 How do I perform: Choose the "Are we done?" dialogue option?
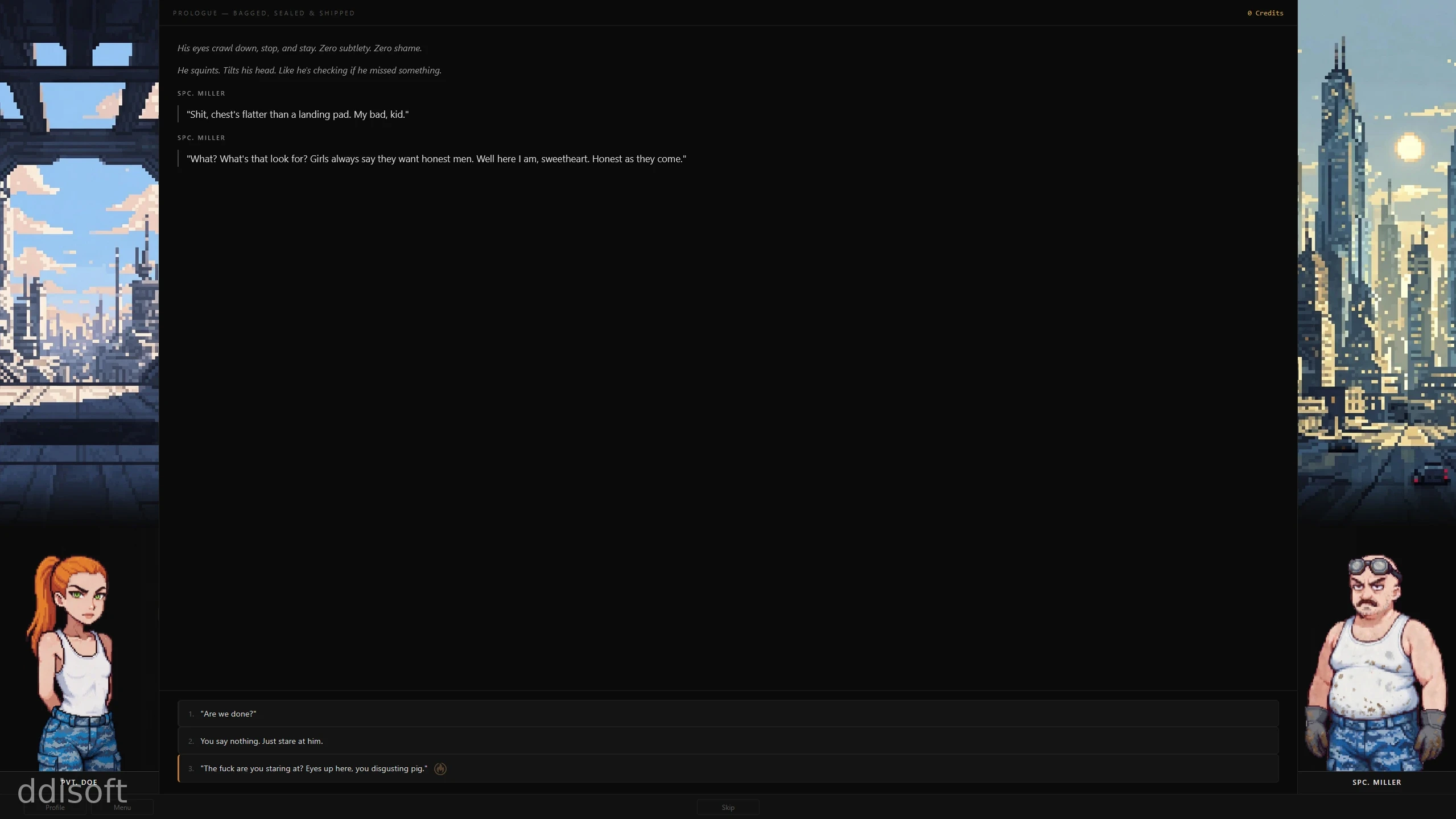pyautogui.click(x=728, y=714)
